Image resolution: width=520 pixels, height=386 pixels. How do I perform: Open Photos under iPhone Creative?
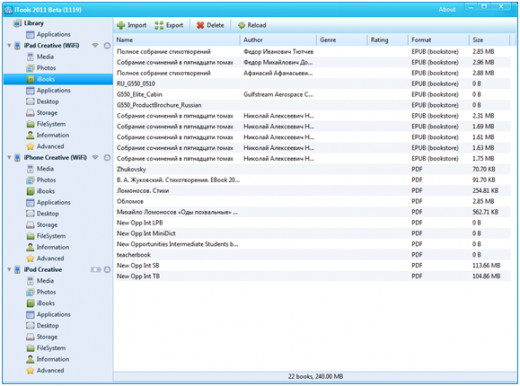(x=41, y=180)
